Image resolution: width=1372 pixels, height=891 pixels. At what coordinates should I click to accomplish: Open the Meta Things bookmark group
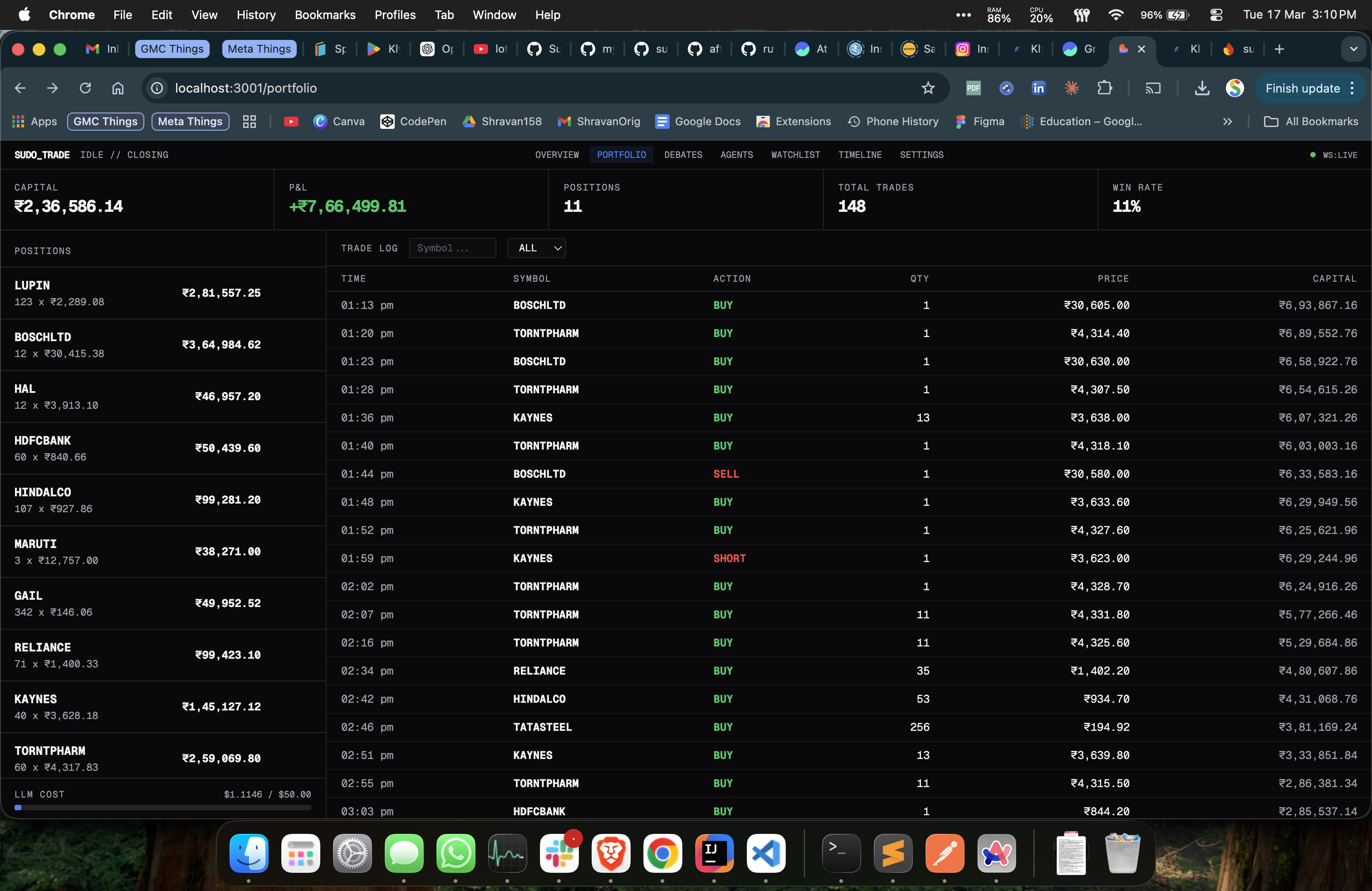tap(190, 122)
